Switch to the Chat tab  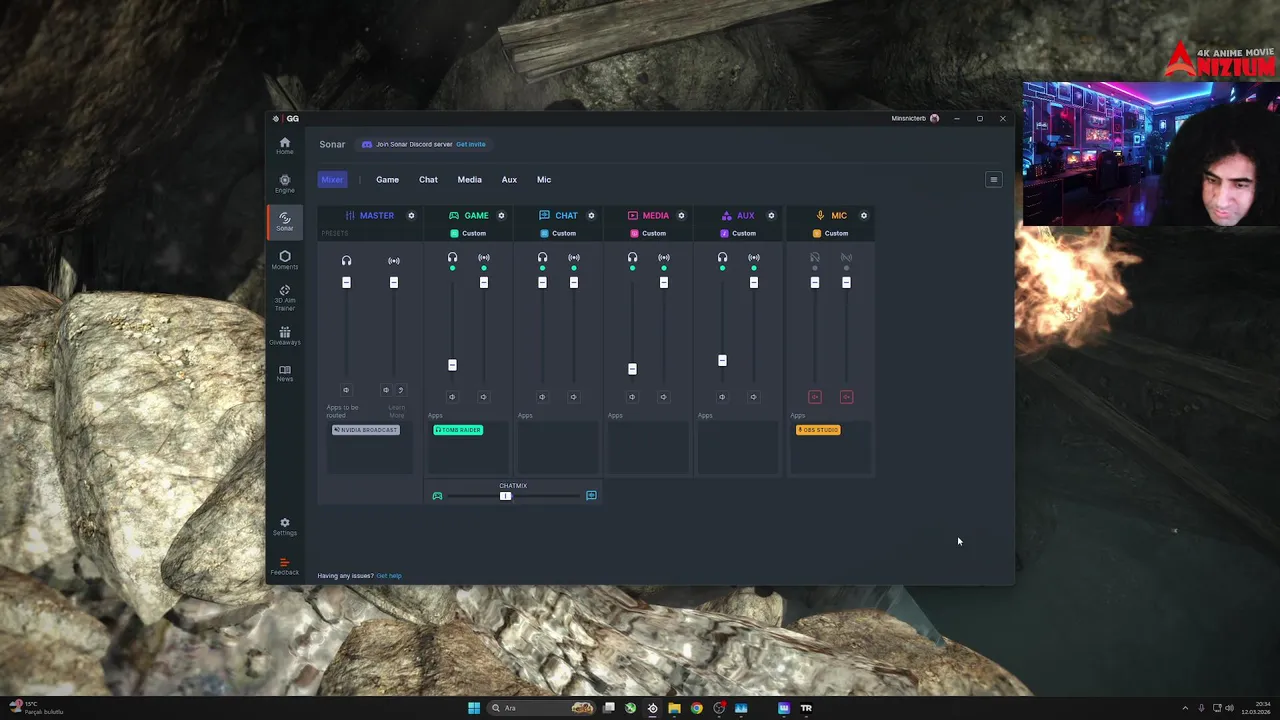pos(428,180)
